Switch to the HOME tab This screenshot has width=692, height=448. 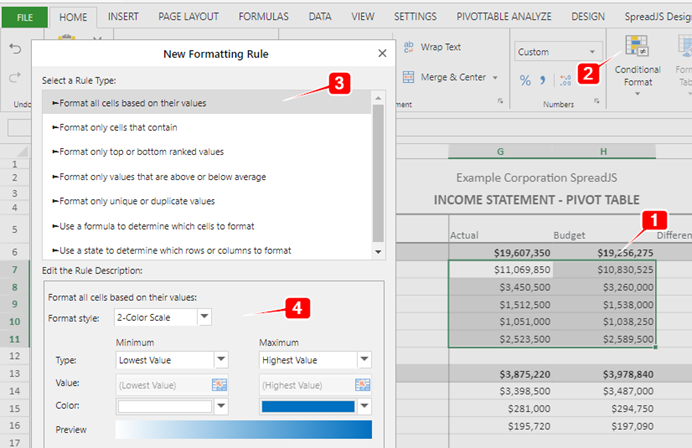[x=73, y=17]
